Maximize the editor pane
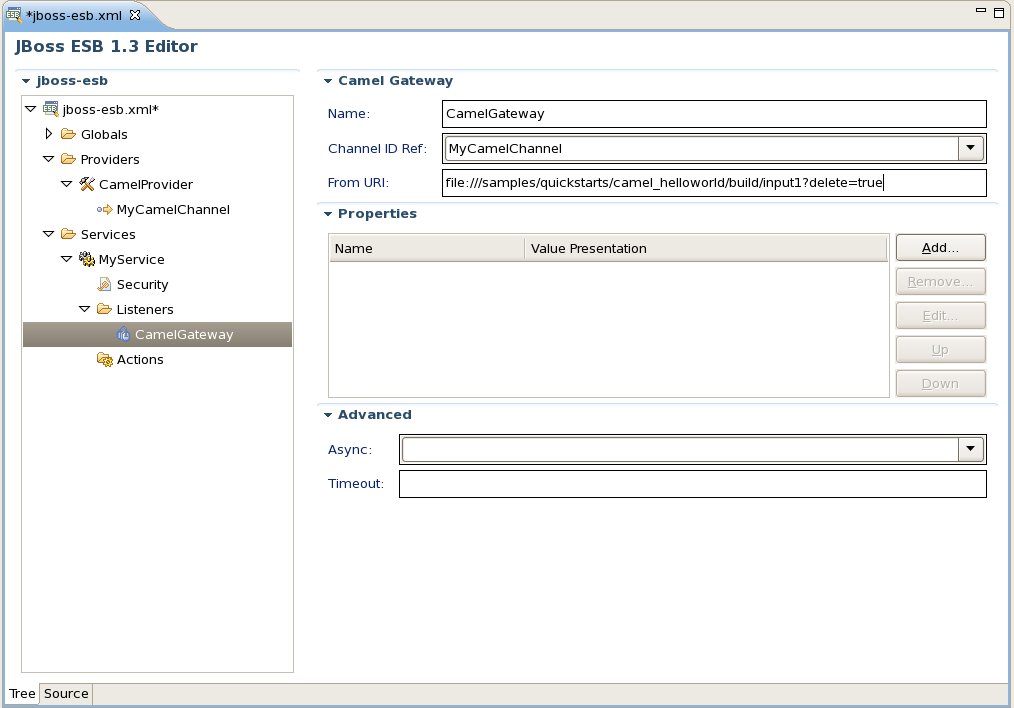Screen dimensions: 1014x708 pyautogui.click(x=998, y=12)
